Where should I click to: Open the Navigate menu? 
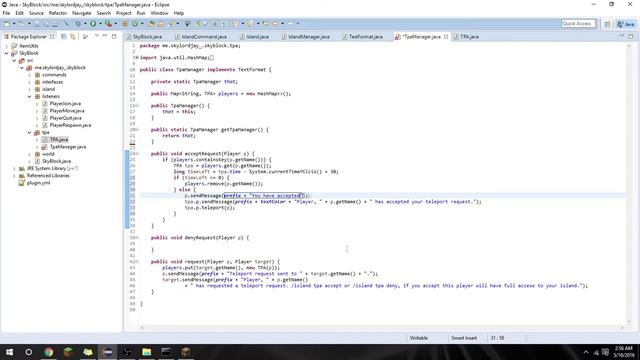(x=82, y=13)
